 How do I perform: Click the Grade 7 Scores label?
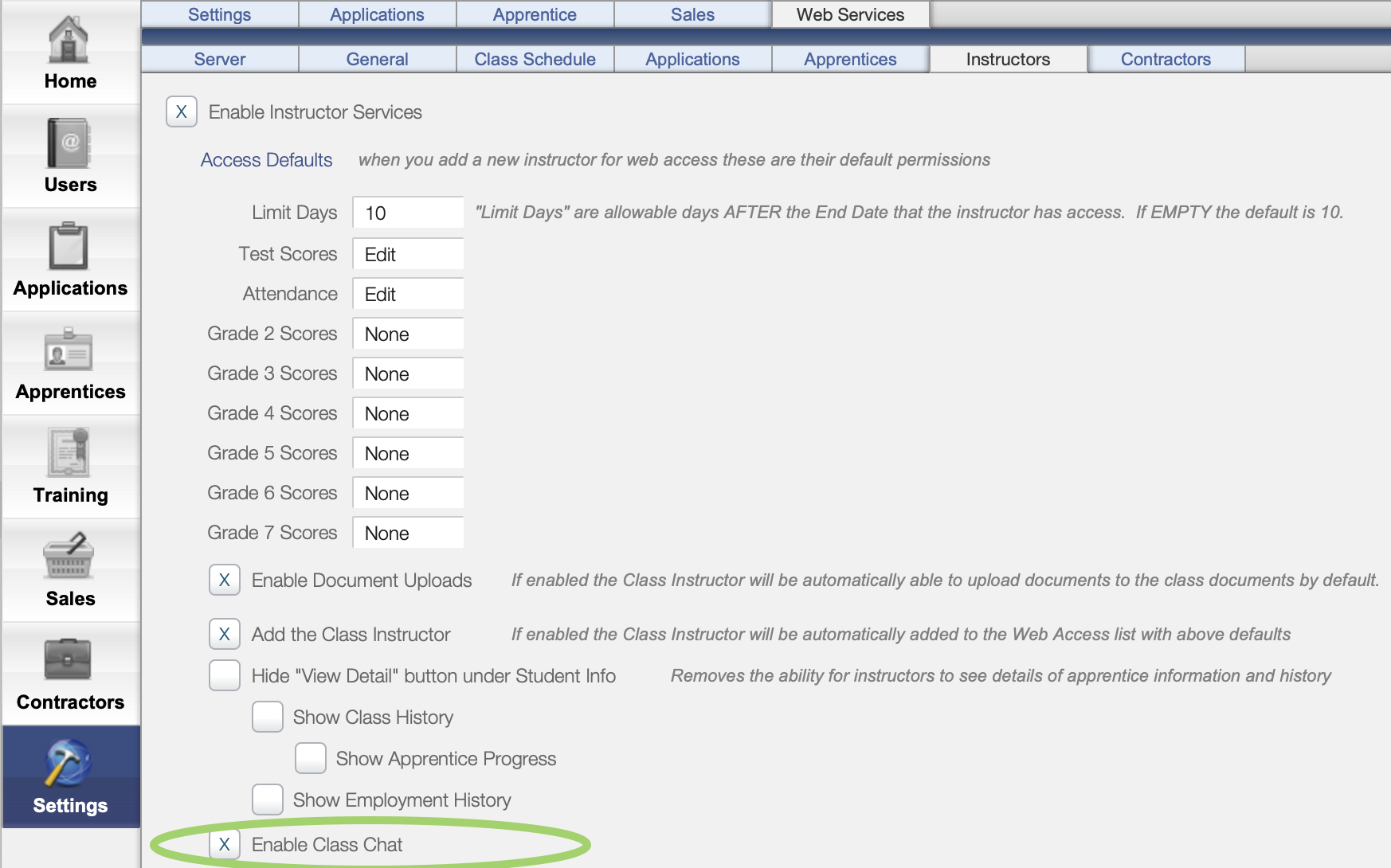coord(272,533)
